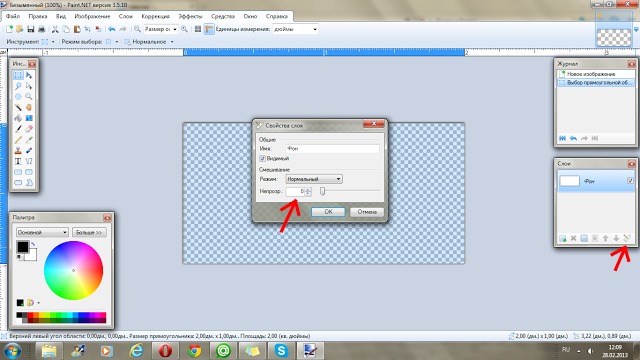Click the opacity slider handle in dialog

(322, 191)
